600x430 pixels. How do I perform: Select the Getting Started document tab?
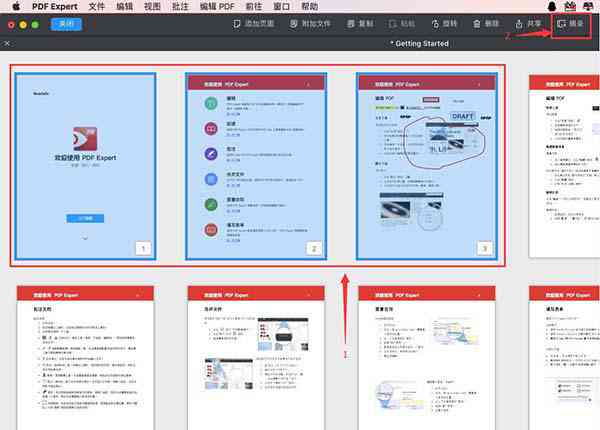[419, 44]
